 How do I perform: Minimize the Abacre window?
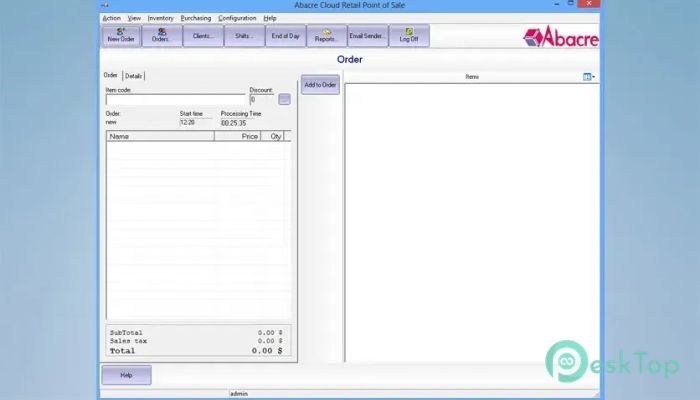[557, 4]
